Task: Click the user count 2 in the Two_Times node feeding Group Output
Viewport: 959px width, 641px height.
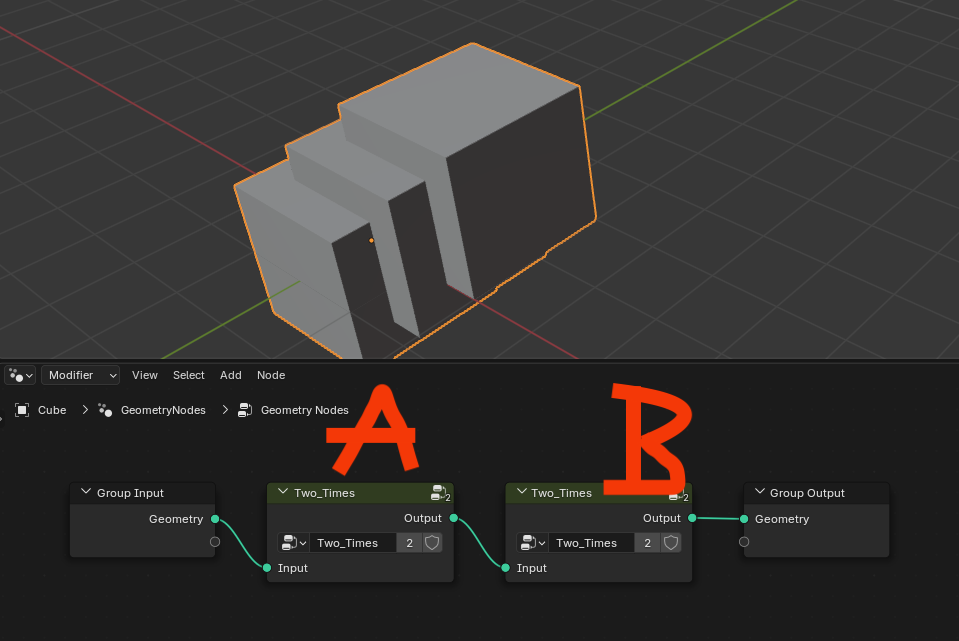Action: point(648,543)
